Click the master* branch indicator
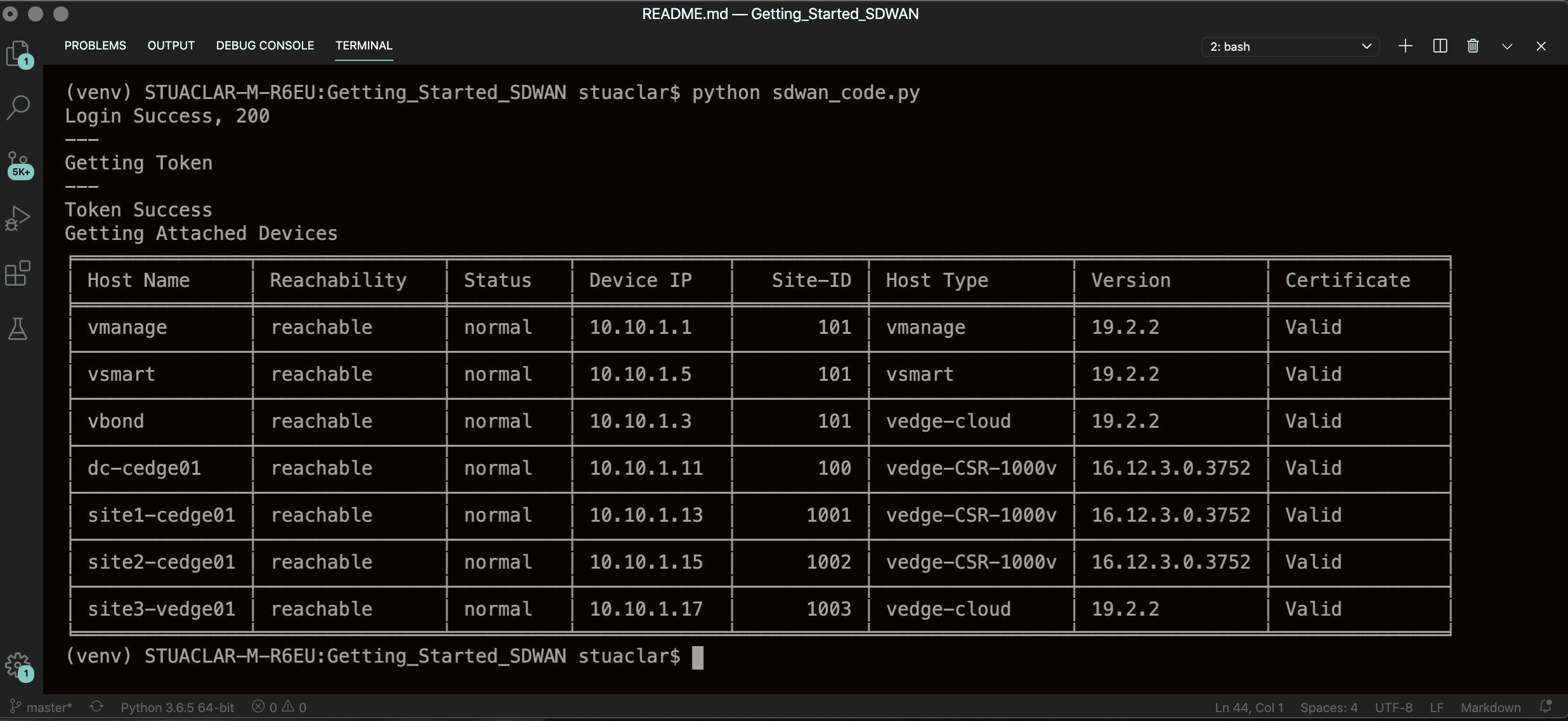Screen dimensions: 1568x721 pyautogui.click(x=42, y=707)
